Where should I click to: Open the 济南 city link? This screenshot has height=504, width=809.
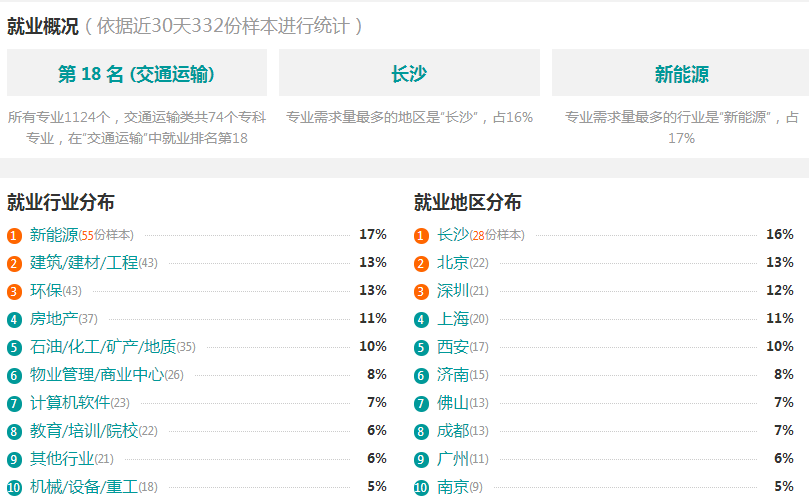point(453,374)
